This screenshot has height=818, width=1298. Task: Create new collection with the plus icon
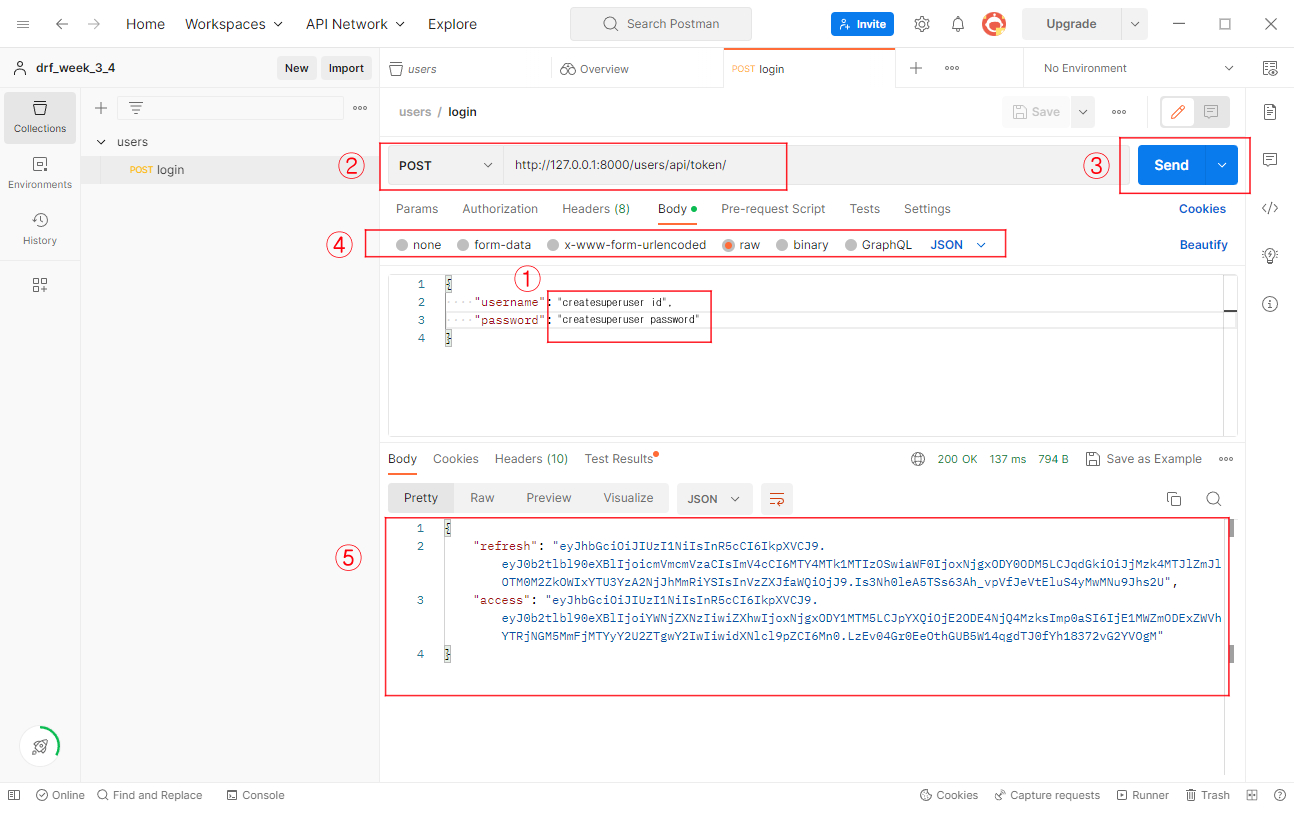(x=100, y=108)
